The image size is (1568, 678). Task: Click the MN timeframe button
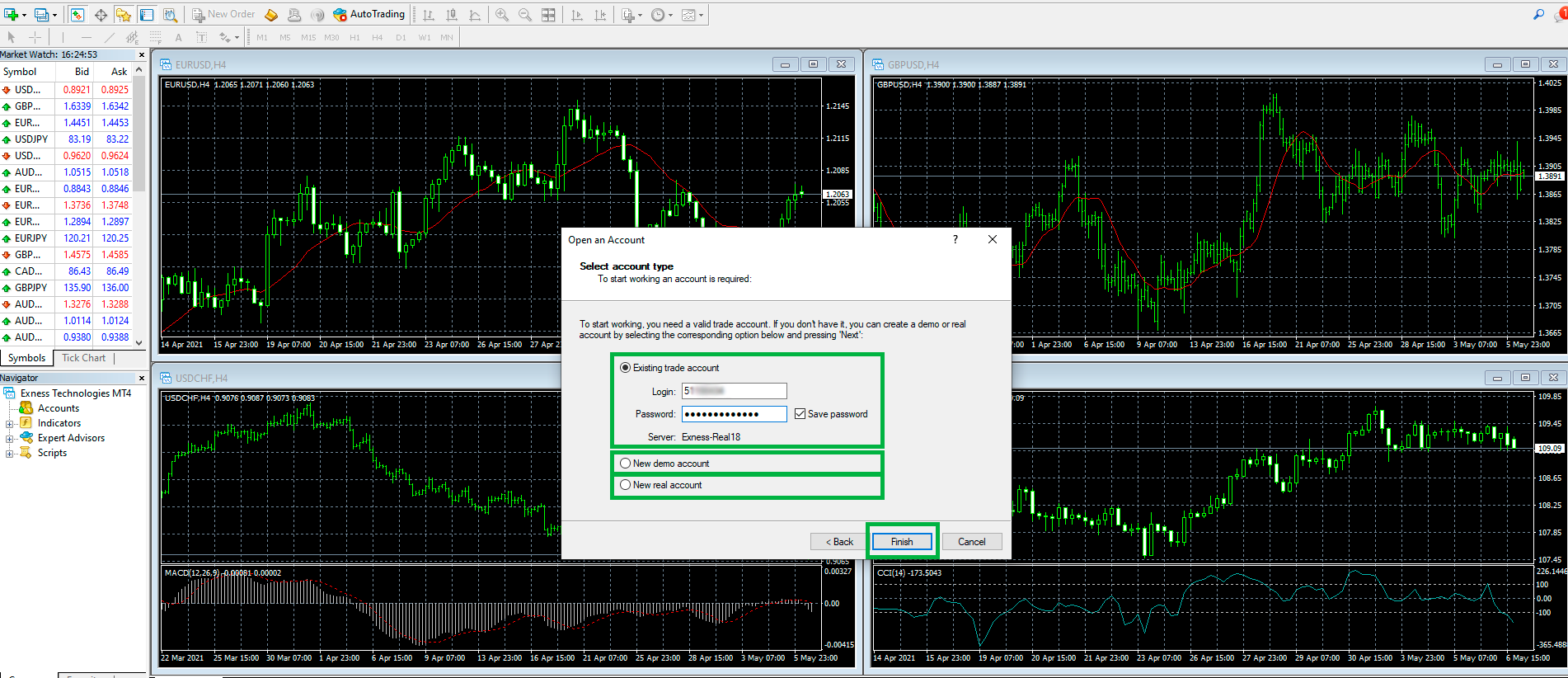pyautogui.click(x=447, y=37)
